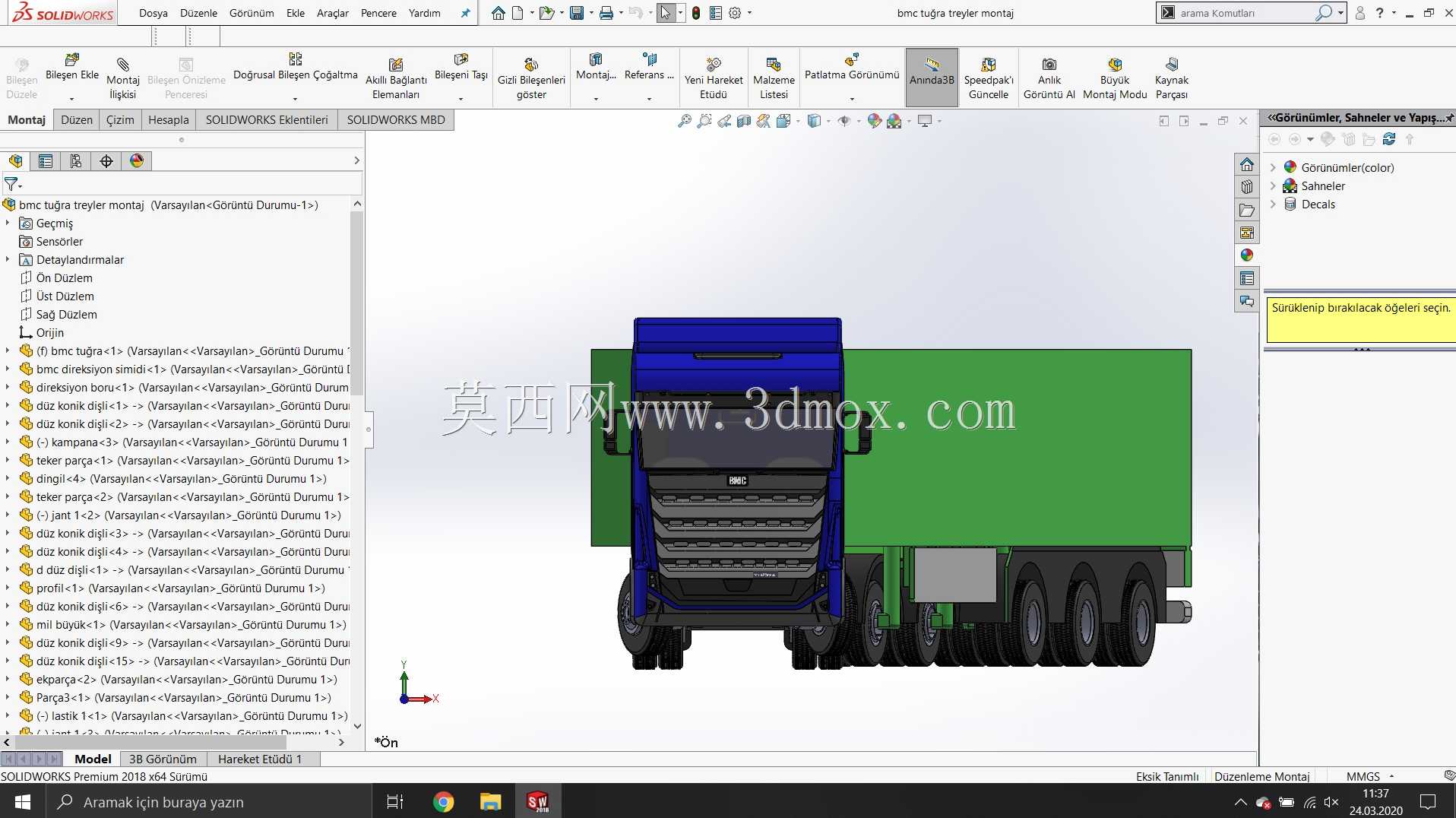Toggle Büyük Montaj Modu
1456x818 pixels.
tap(1115, 78)
